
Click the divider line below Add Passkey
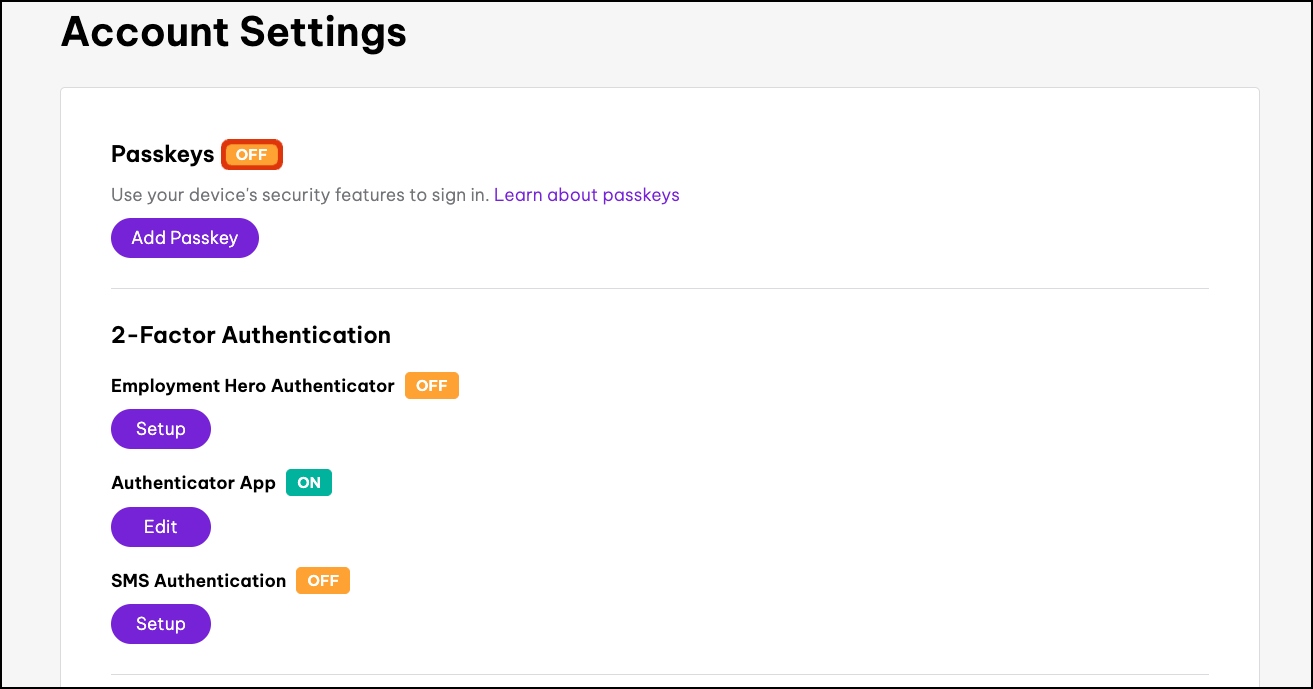point(659,289)
